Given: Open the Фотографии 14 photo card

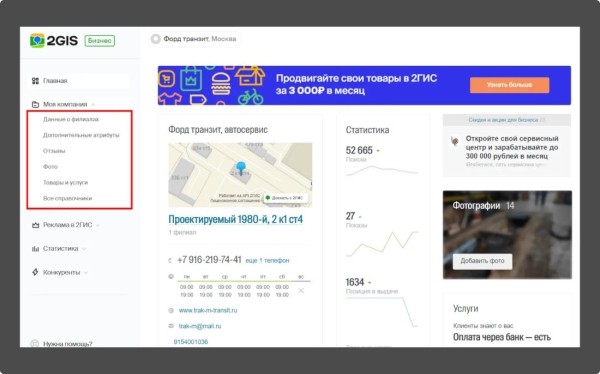Looking at the screenshot, I should (x=507, y=235).
